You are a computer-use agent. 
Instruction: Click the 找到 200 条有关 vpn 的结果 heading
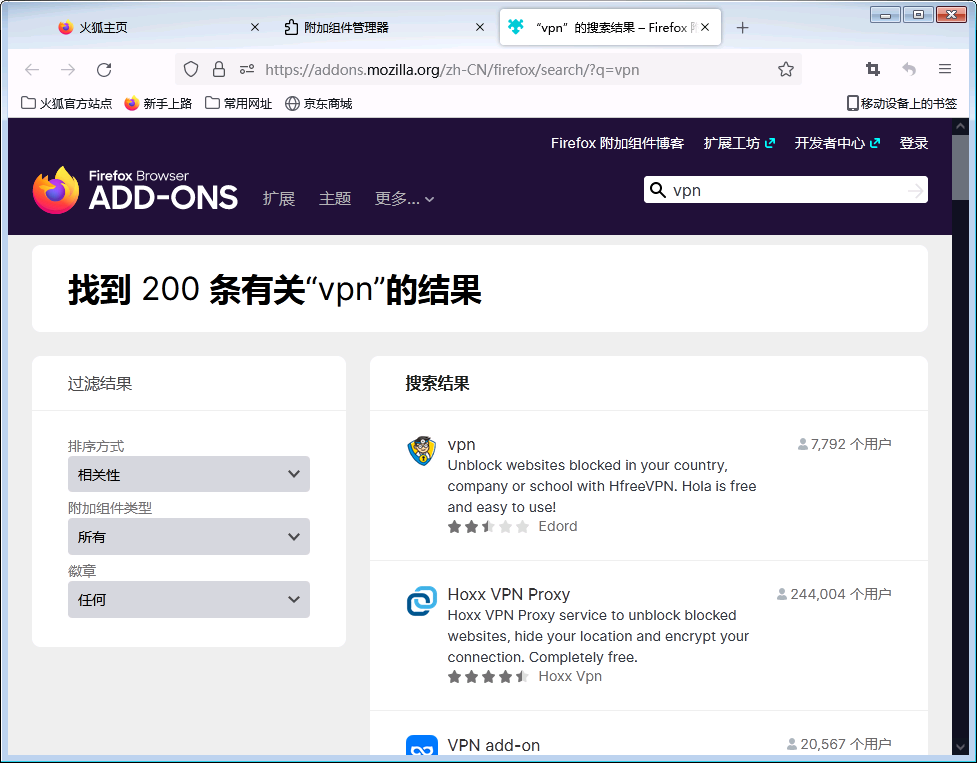(275, 290)
